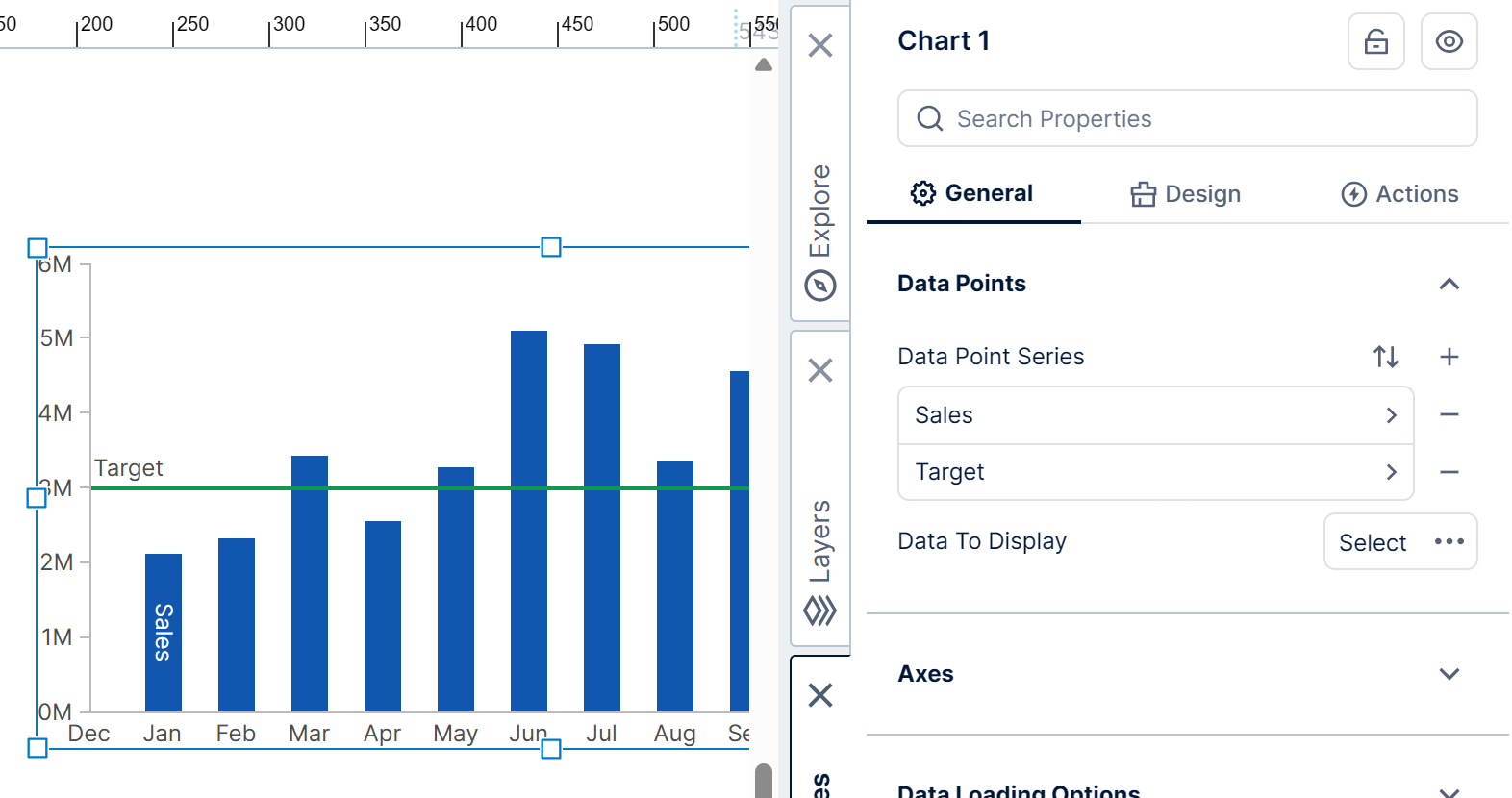
Task: Remove the Target series with minus icon
Action: coord(1449,472)
